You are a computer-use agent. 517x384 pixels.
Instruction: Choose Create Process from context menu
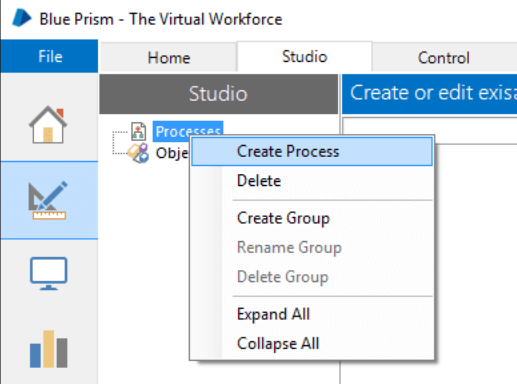[x=312, y=151]
